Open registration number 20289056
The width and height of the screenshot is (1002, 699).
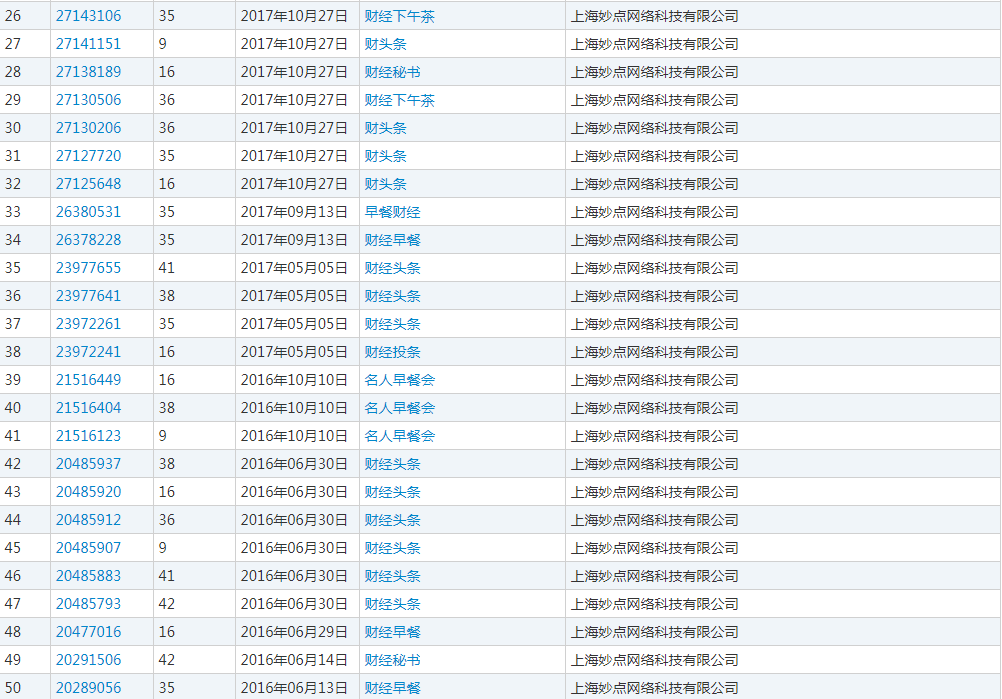(x=88, y=688)
